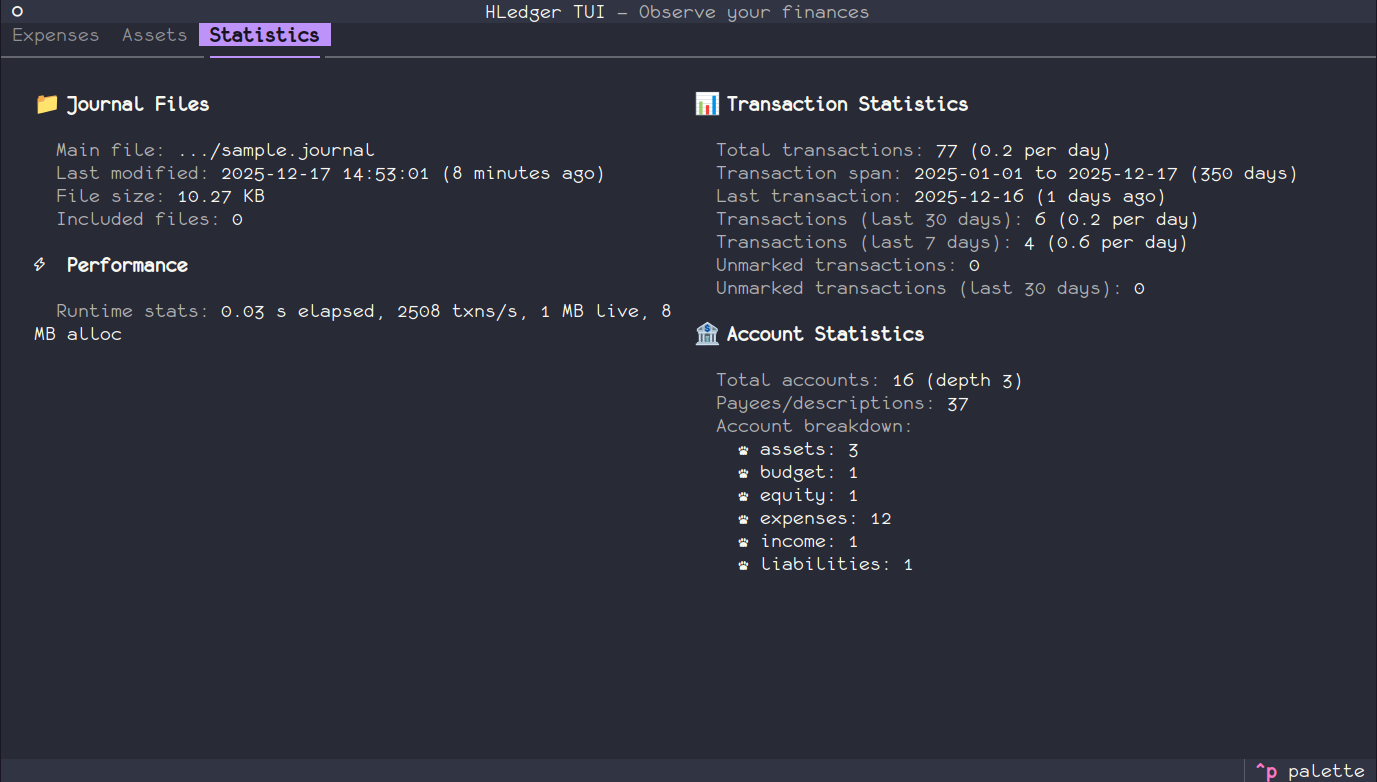Click the lightning icon beside Performance
This screenshot has width=1377, height=782.
41,265
